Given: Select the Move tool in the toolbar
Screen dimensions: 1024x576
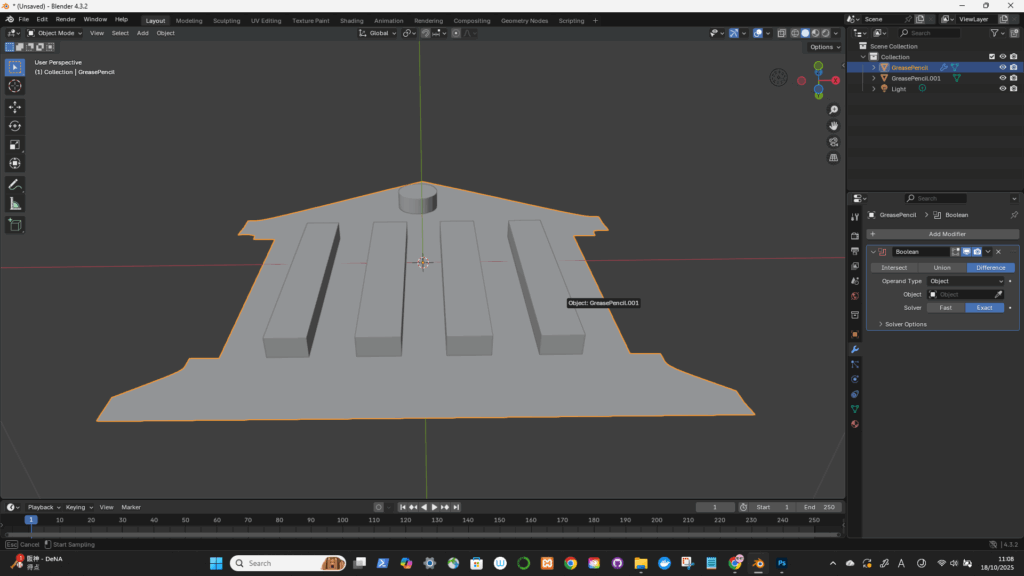Looking at the screenshot, I should click(15, 106).
